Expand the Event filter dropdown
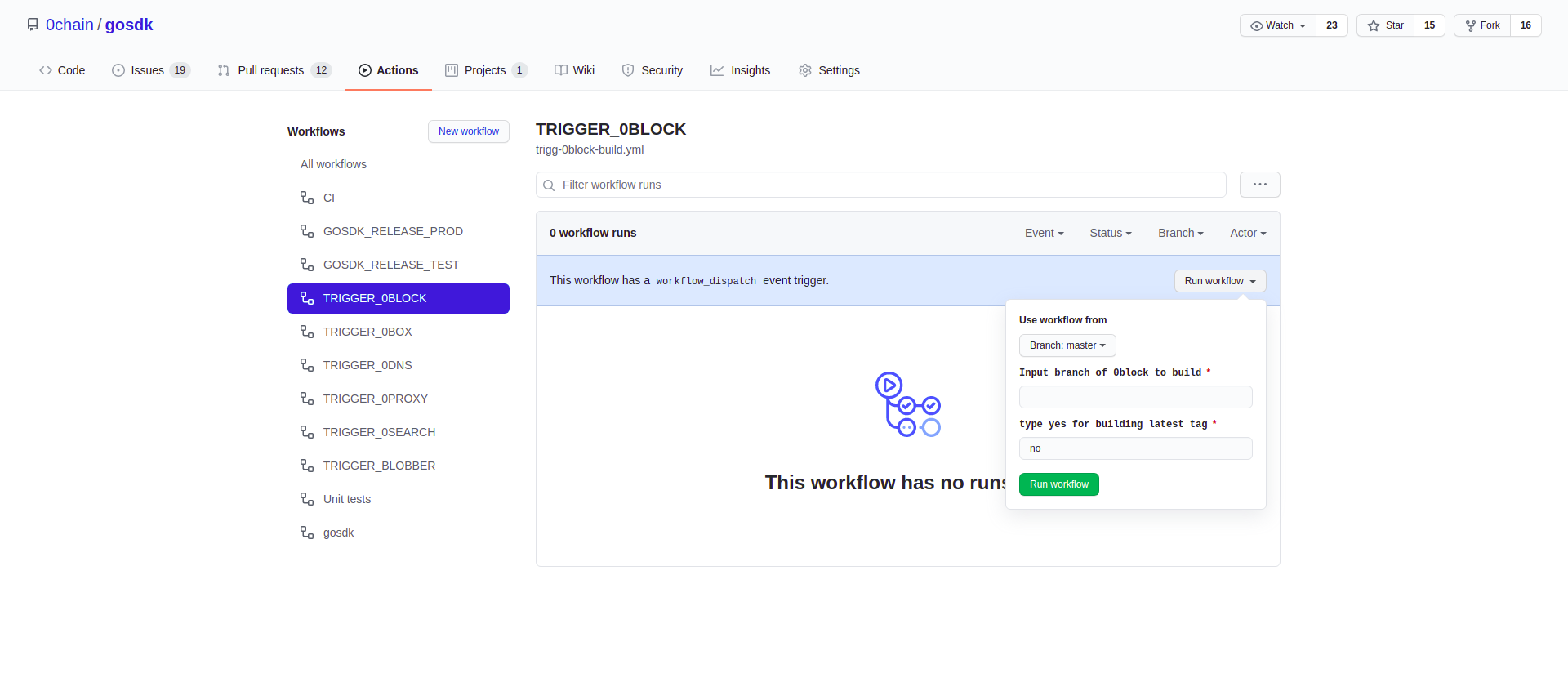Viewport: 1568px width, 682px height. tap(1045, 234)
